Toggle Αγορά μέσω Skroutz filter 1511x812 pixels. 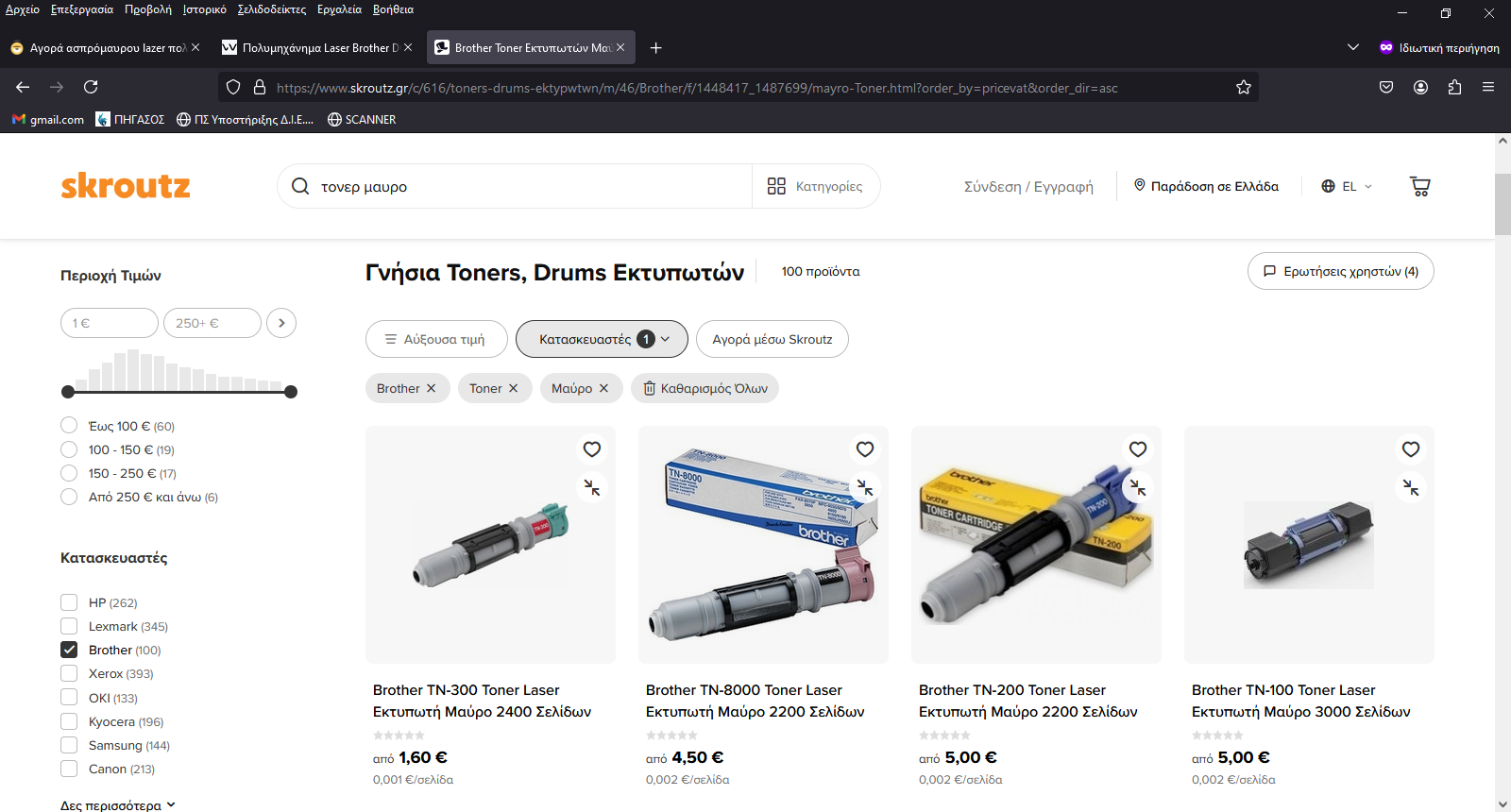pos(772,339)
